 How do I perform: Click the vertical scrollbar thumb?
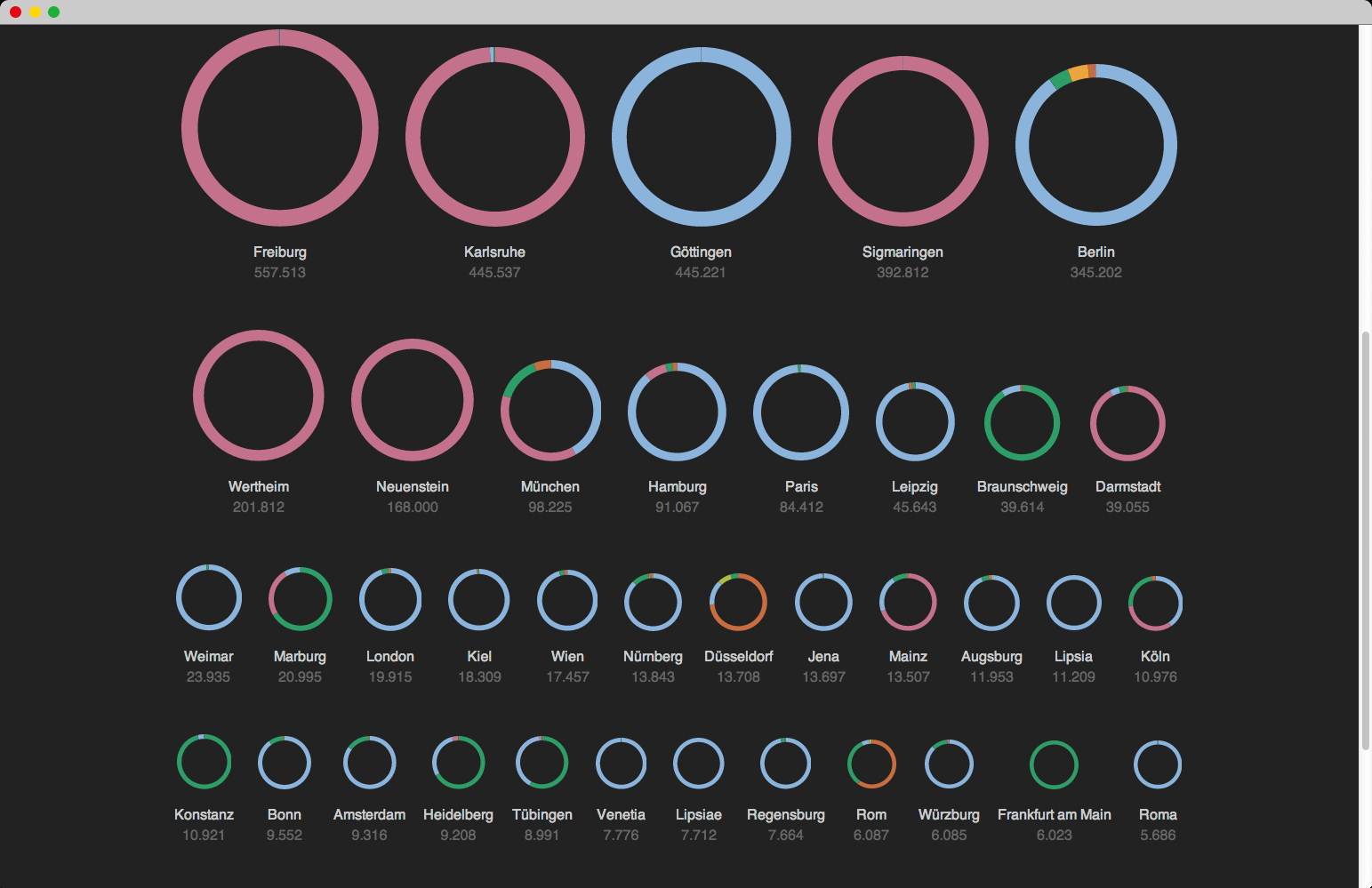[1366, 540]
